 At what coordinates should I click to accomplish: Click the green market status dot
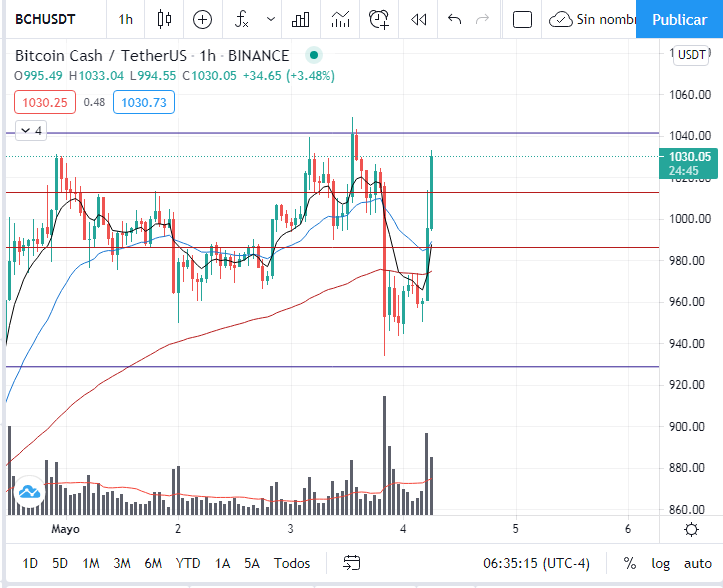pyautogui.click(x=314, y=55)
